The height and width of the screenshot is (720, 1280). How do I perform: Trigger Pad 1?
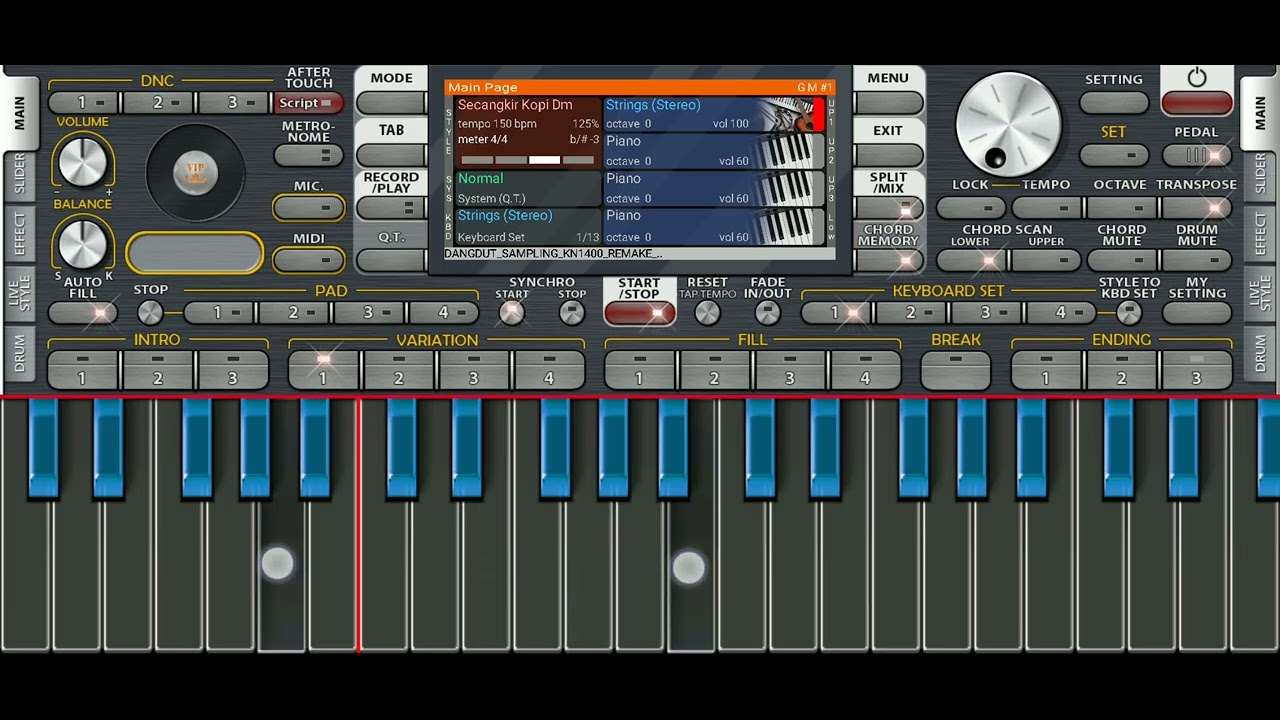[218, 312]
